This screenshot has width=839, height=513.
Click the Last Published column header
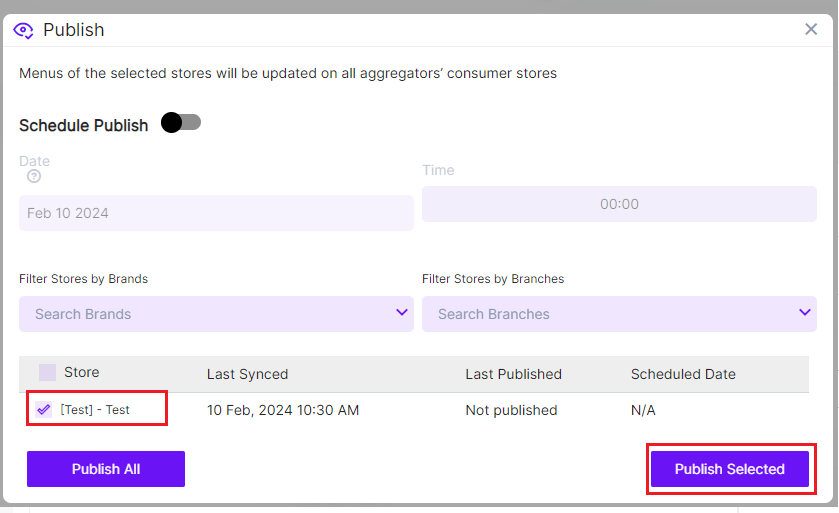[x=513, y=374]
